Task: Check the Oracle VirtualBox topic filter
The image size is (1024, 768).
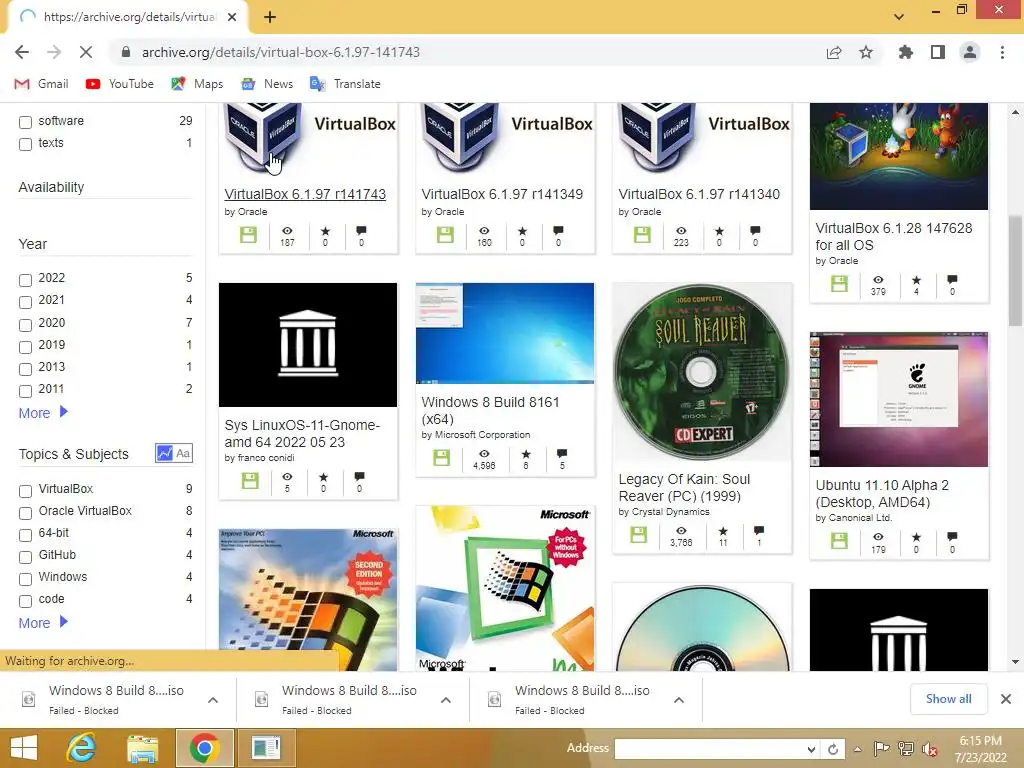Action: [x=25, y=513]
